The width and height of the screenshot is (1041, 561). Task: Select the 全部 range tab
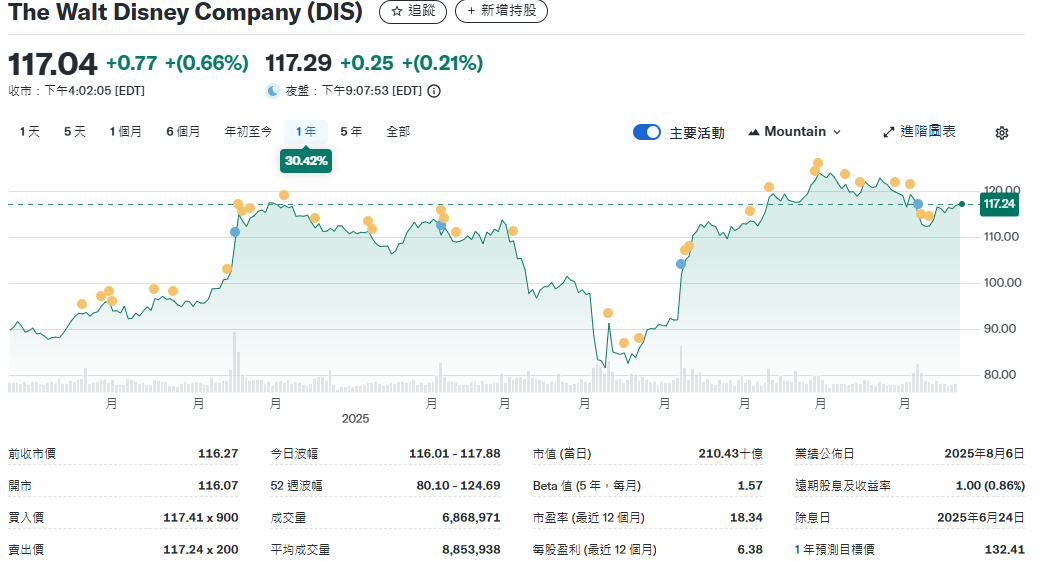coord(398,131)
